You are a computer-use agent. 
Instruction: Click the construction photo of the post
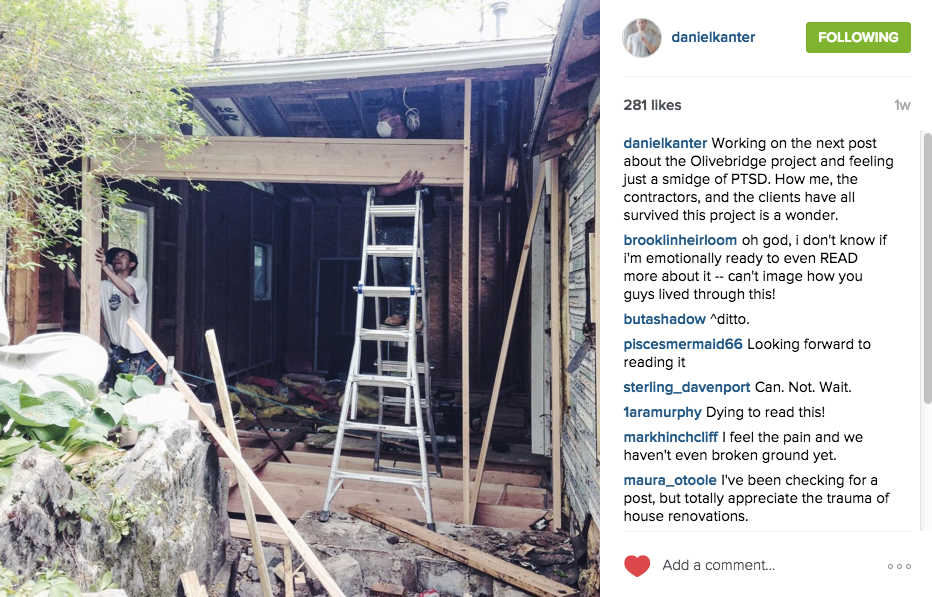click(x=300, y=298)
